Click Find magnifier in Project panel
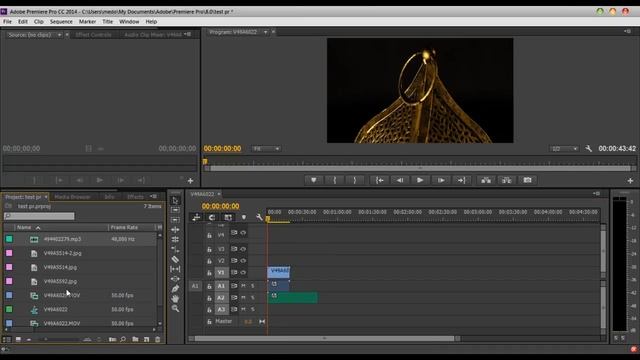This screenshot has width=640, height=360. 123,339
